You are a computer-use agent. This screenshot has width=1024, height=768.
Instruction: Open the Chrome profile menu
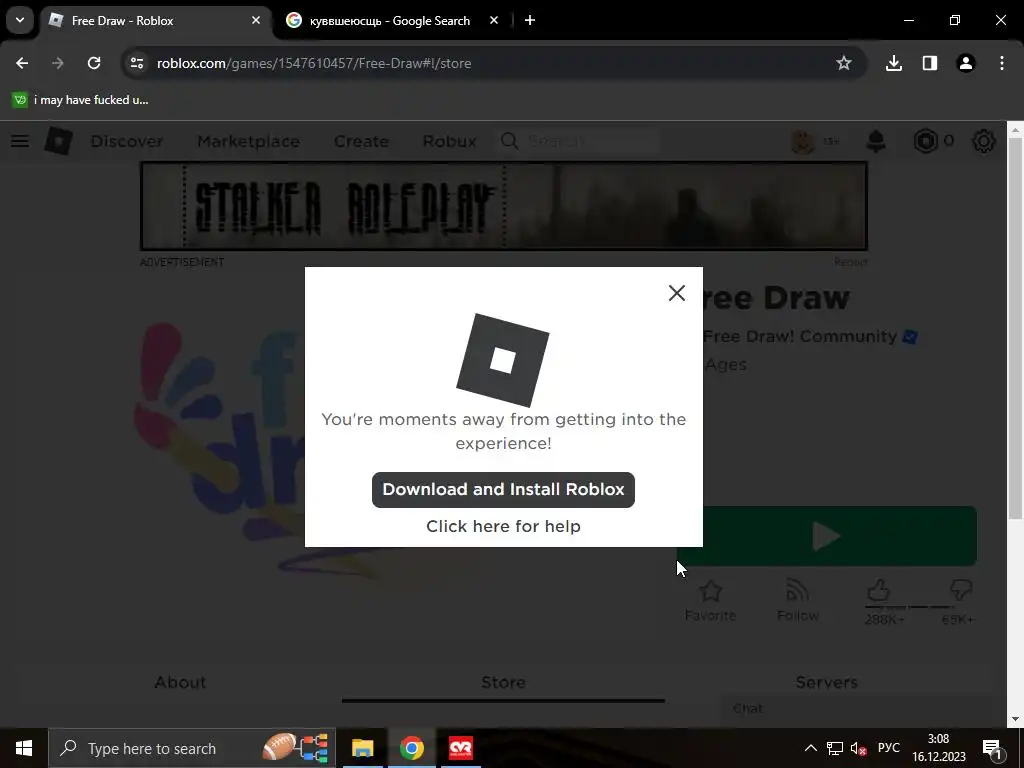(x=965, y=63)
